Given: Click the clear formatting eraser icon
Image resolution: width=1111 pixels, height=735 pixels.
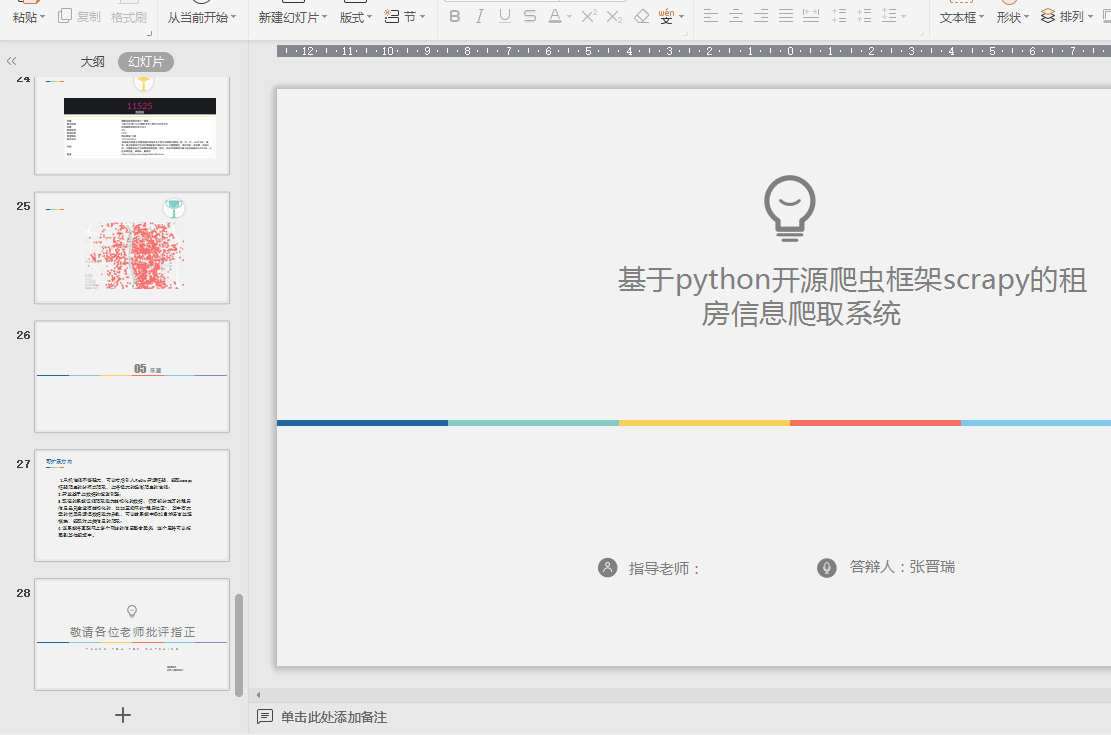Looking at the screenshot, I should pyautogui.click(x=641, y=16).
